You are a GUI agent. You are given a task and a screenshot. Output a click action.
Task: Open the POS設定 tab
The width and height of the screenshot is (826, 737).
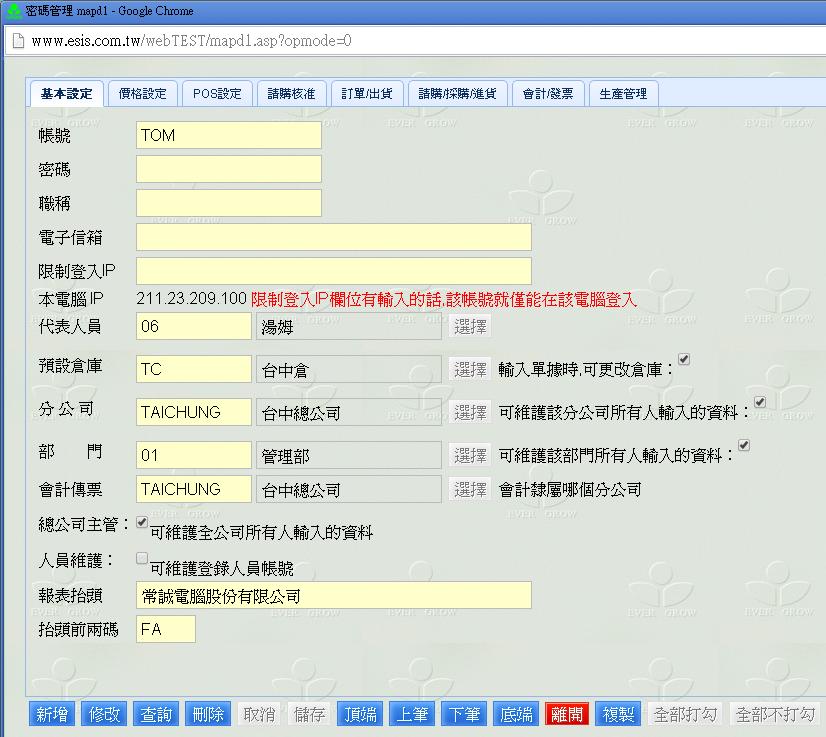[x=217, y=94]
